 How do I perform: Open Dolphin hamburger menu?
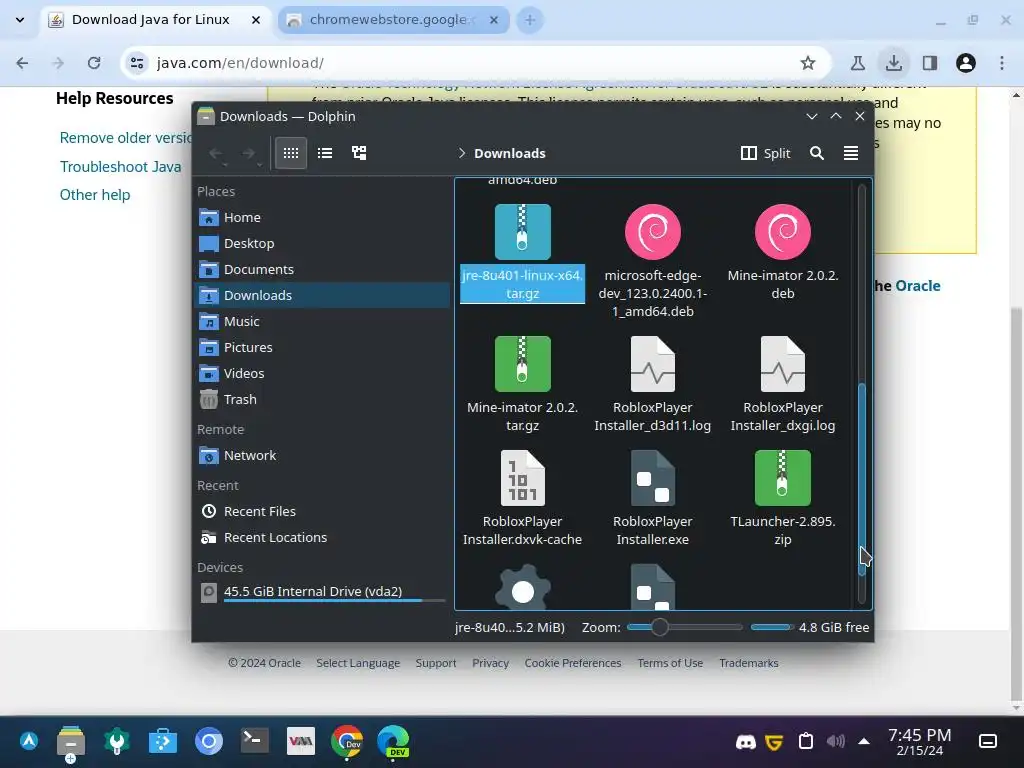click(850, 153)
